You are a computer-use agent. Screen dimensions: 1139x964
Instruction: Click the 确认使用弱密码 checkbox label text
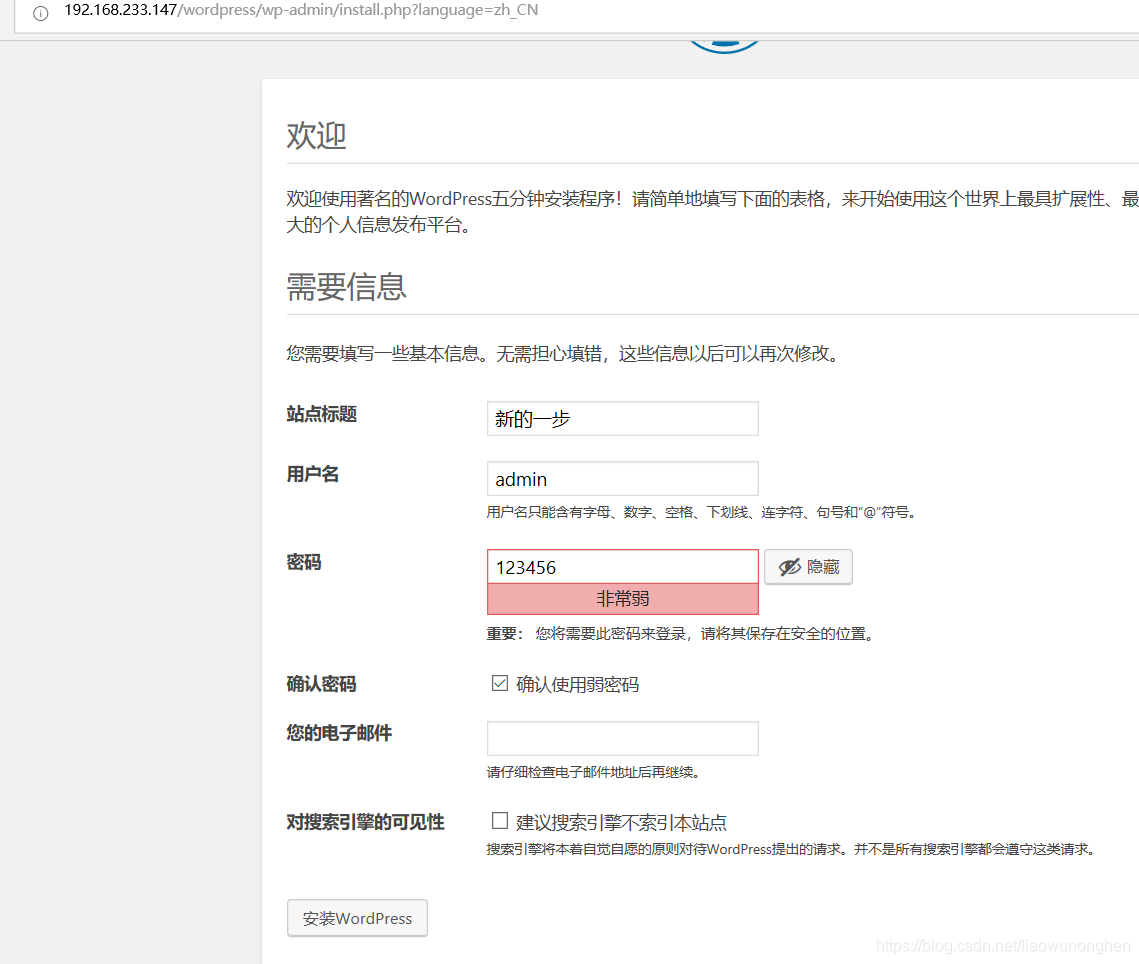[577, 685]
